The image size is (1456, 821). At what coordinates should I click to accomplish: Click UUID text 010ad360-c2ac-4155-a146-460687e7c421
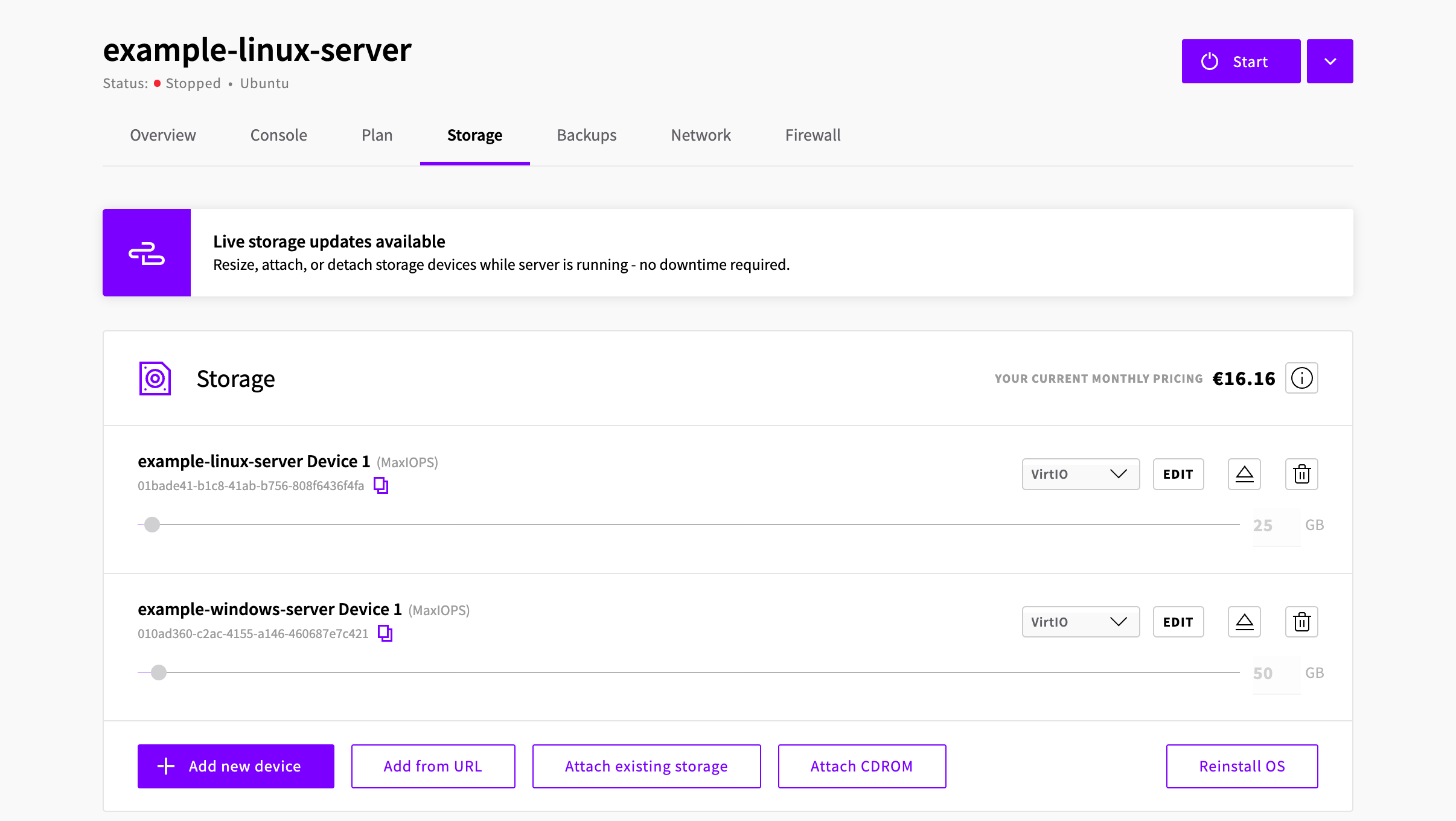(253, 634)
